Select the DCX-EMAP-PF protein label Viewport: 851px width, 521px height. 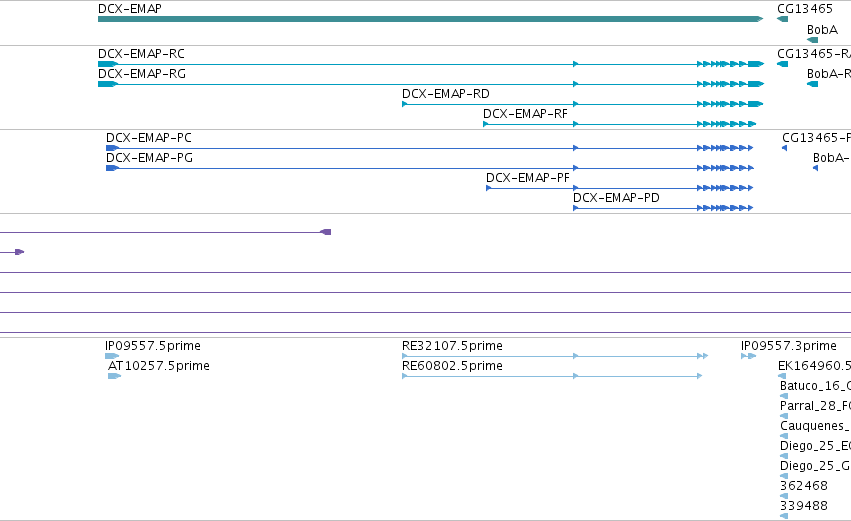528,178
